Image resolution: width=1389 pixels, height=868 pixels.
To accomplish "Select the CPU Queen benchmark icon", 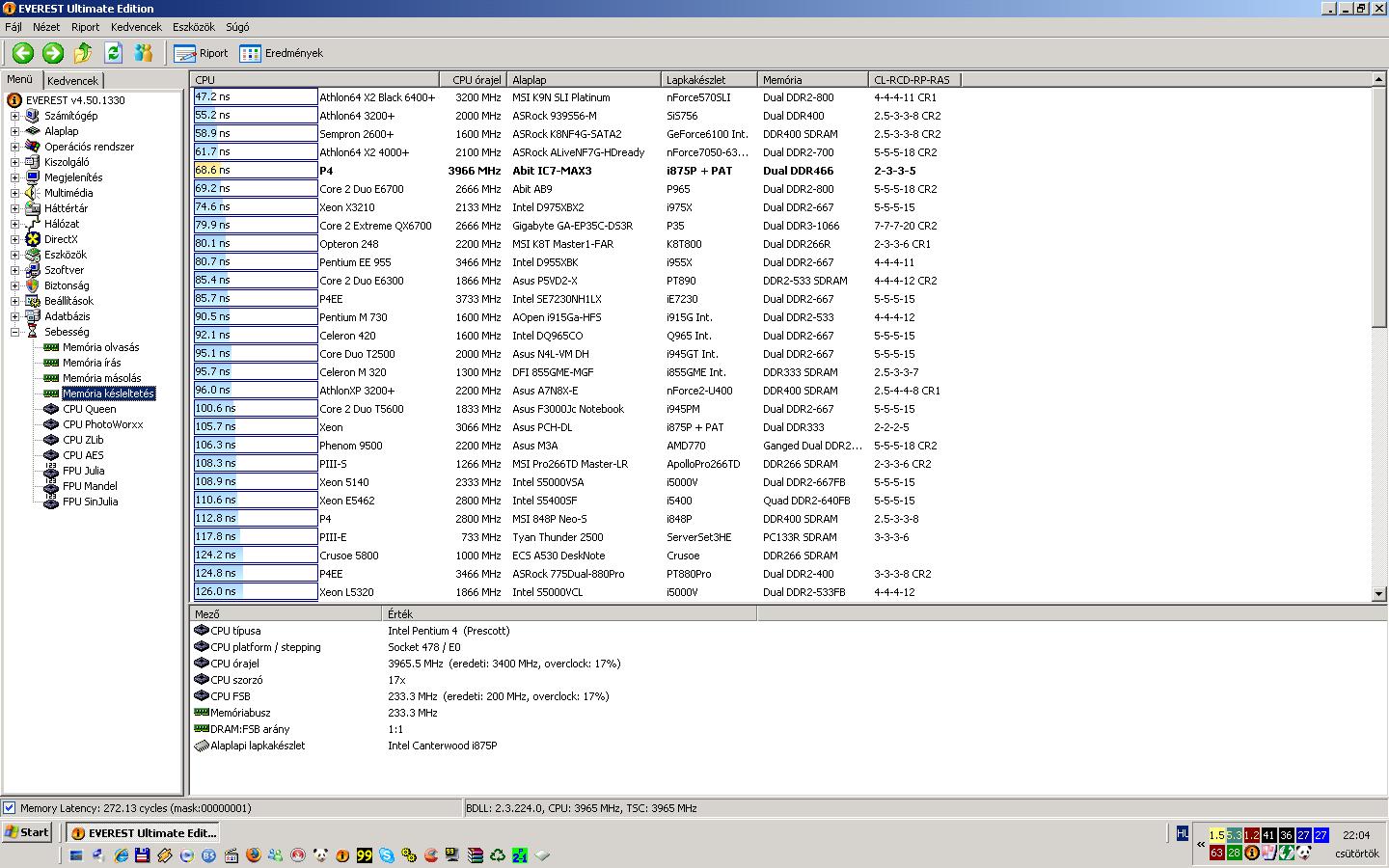I will 51,409.
